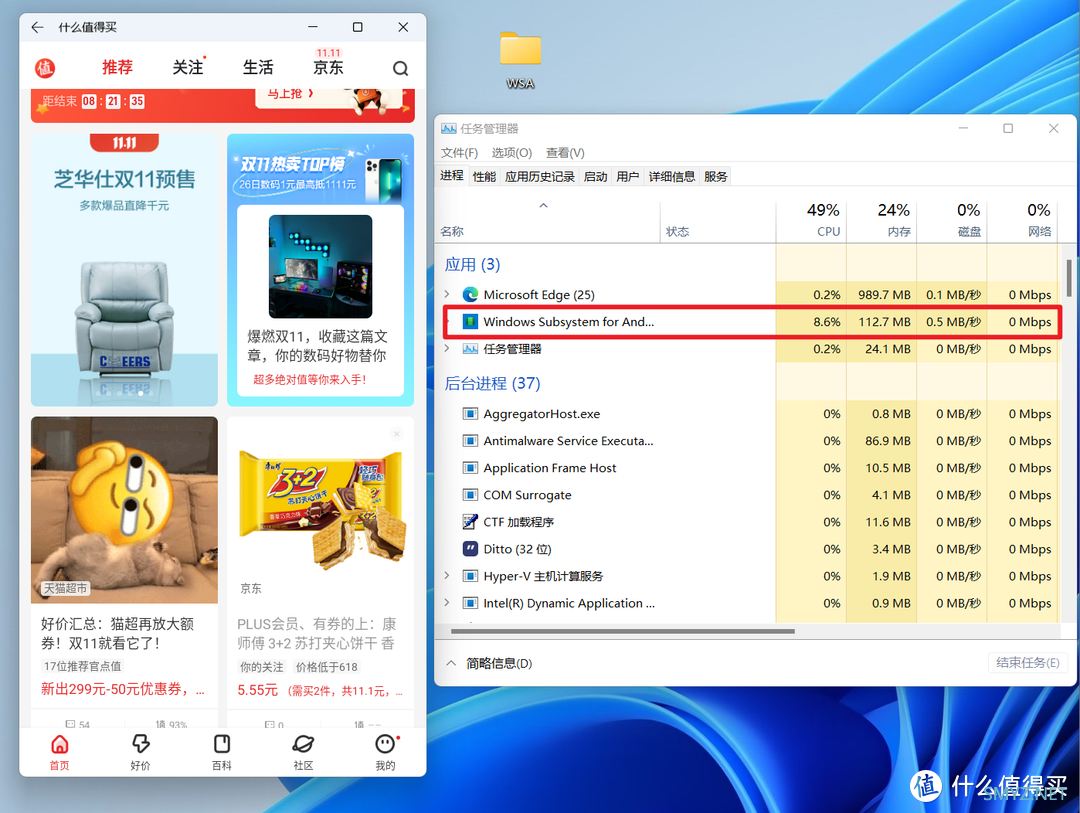
Task: Select the COM Surrogate icon
Action: (470, 495)
